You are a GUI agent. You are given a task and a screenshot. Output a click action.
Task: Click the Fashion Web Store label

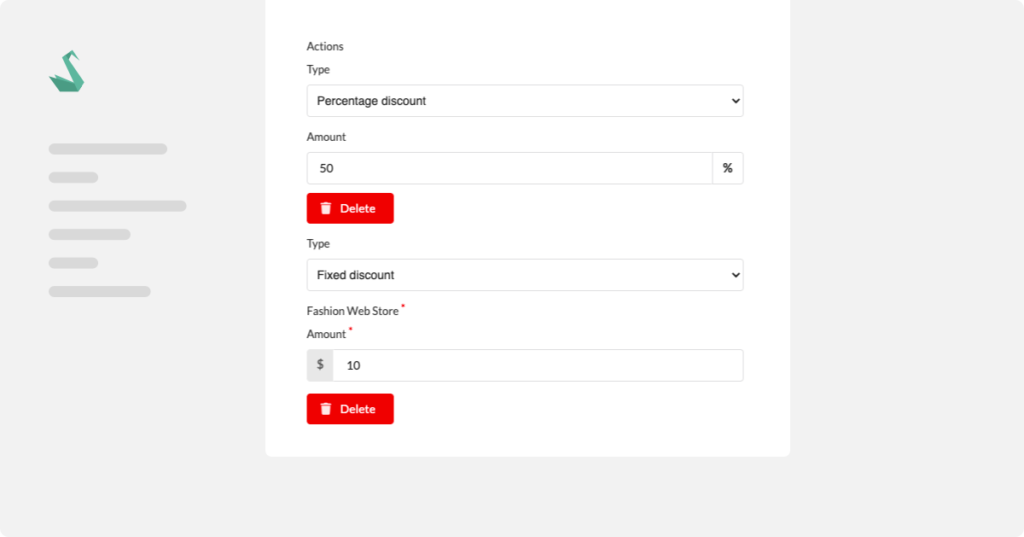[353, 311]
